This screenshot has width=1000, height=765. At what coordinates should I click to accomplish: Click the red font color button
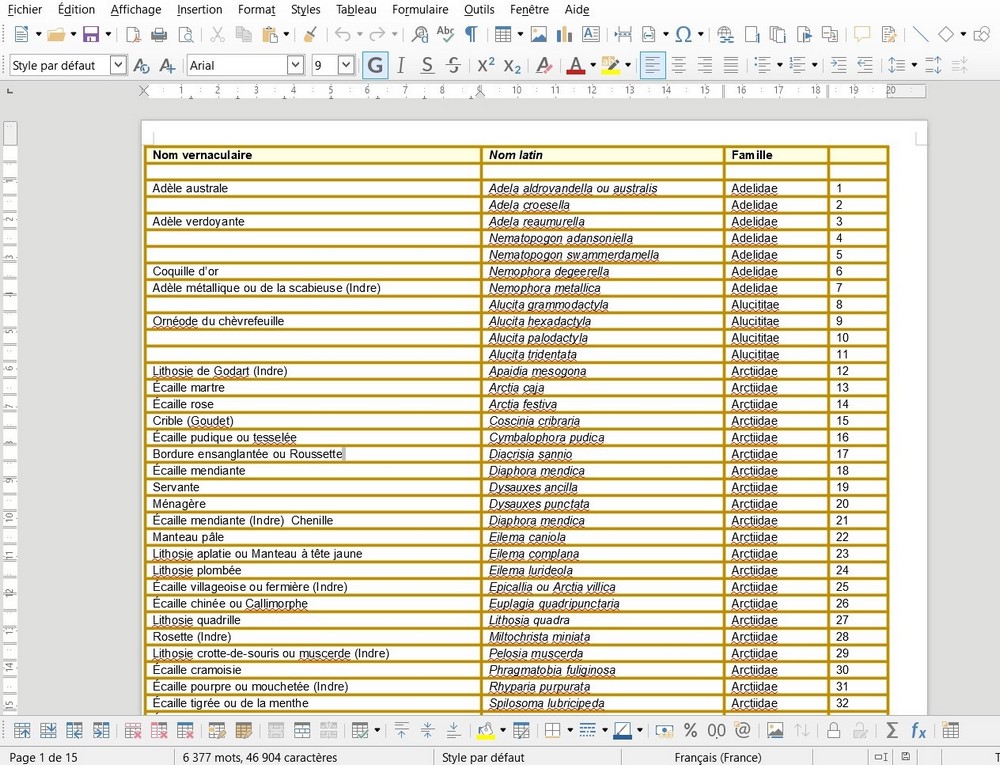[x=574, y=65]
